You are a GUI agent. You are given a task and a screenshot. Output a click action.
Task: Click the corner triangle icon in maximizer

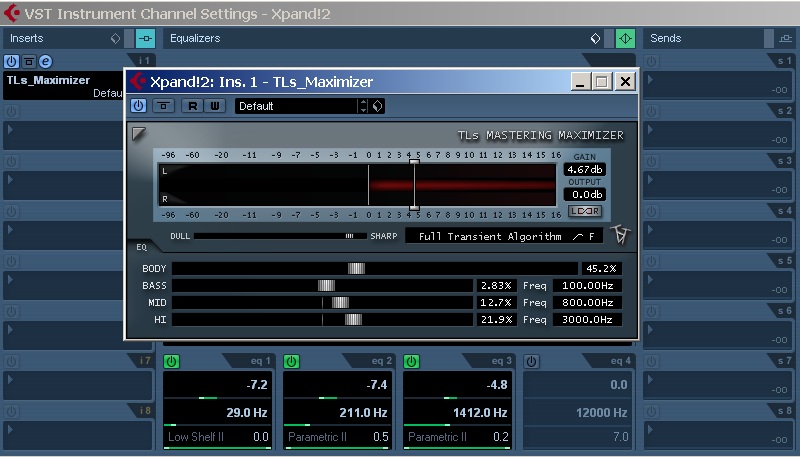pos(139,134)
